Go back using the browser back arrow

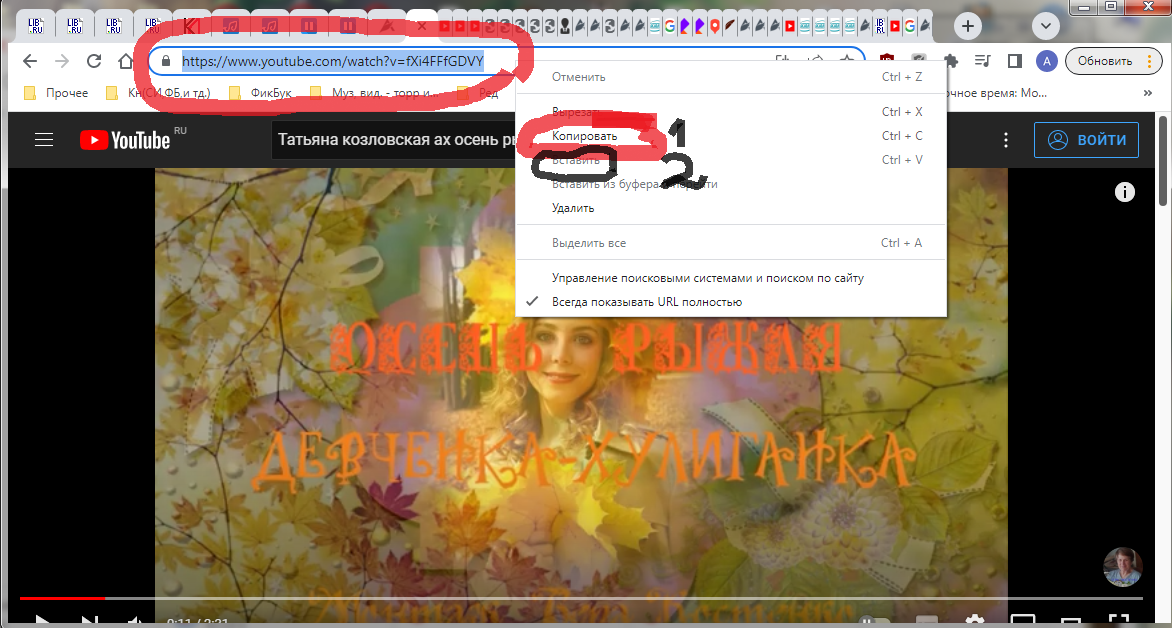[x=30, y=61]
